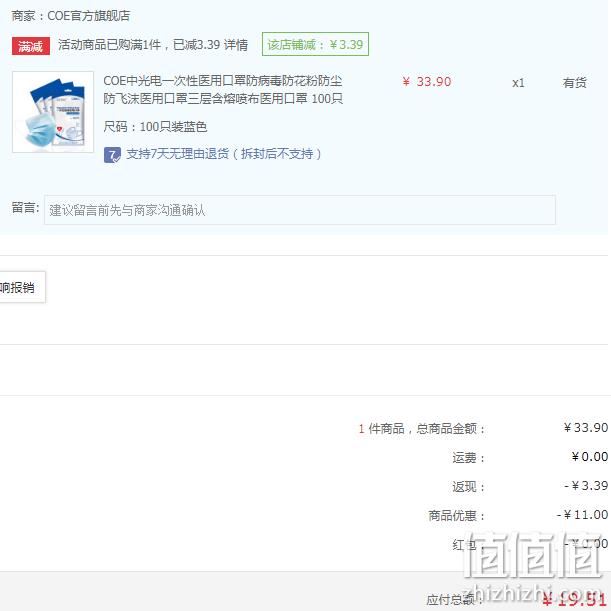The width and height of the screenshot is (611, 611).
Task: Click the 商品优惠 -¥11.00 discount value
Action: (x=583, y=515)
